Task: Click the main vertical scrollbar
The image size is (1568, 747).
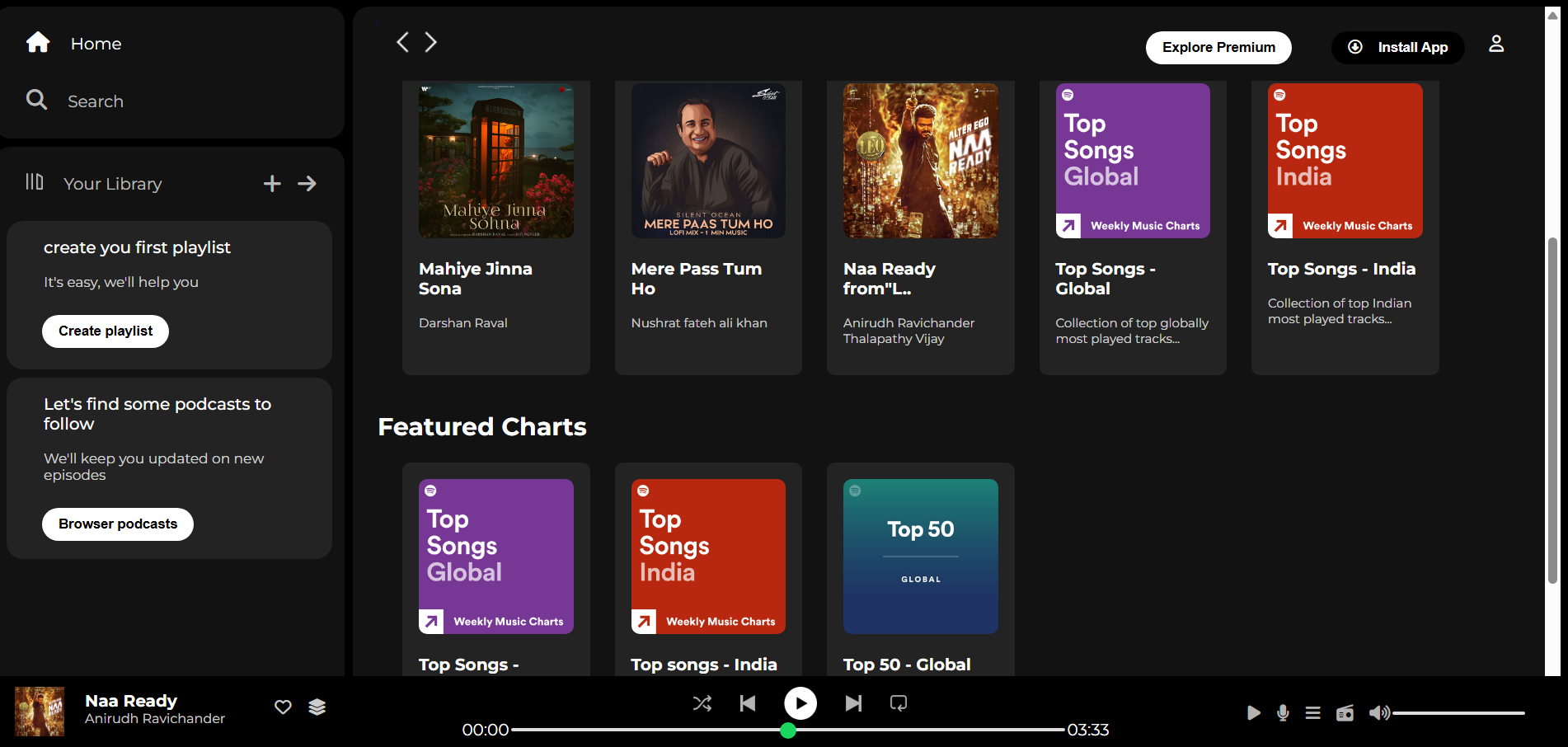Action: 1553,411
